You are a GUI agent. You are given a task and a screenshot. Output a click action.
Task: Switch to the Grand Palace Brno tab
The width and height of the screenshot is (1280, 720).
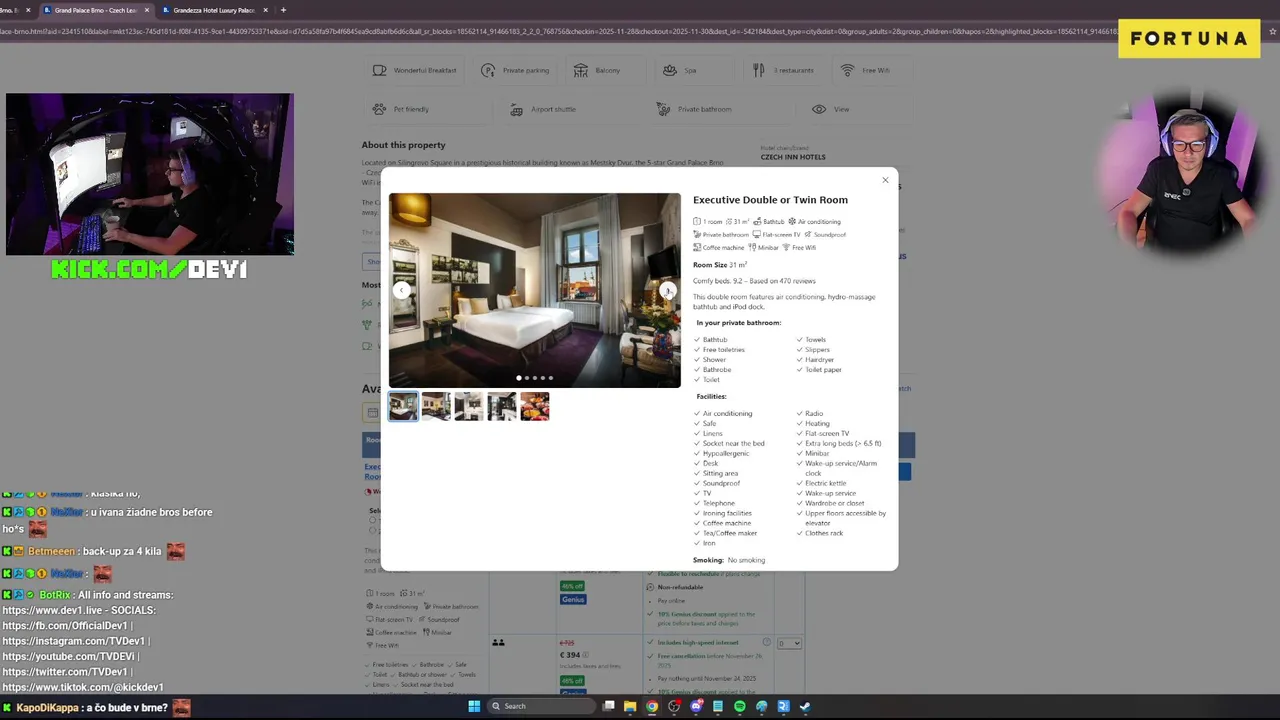click(97, 10)
